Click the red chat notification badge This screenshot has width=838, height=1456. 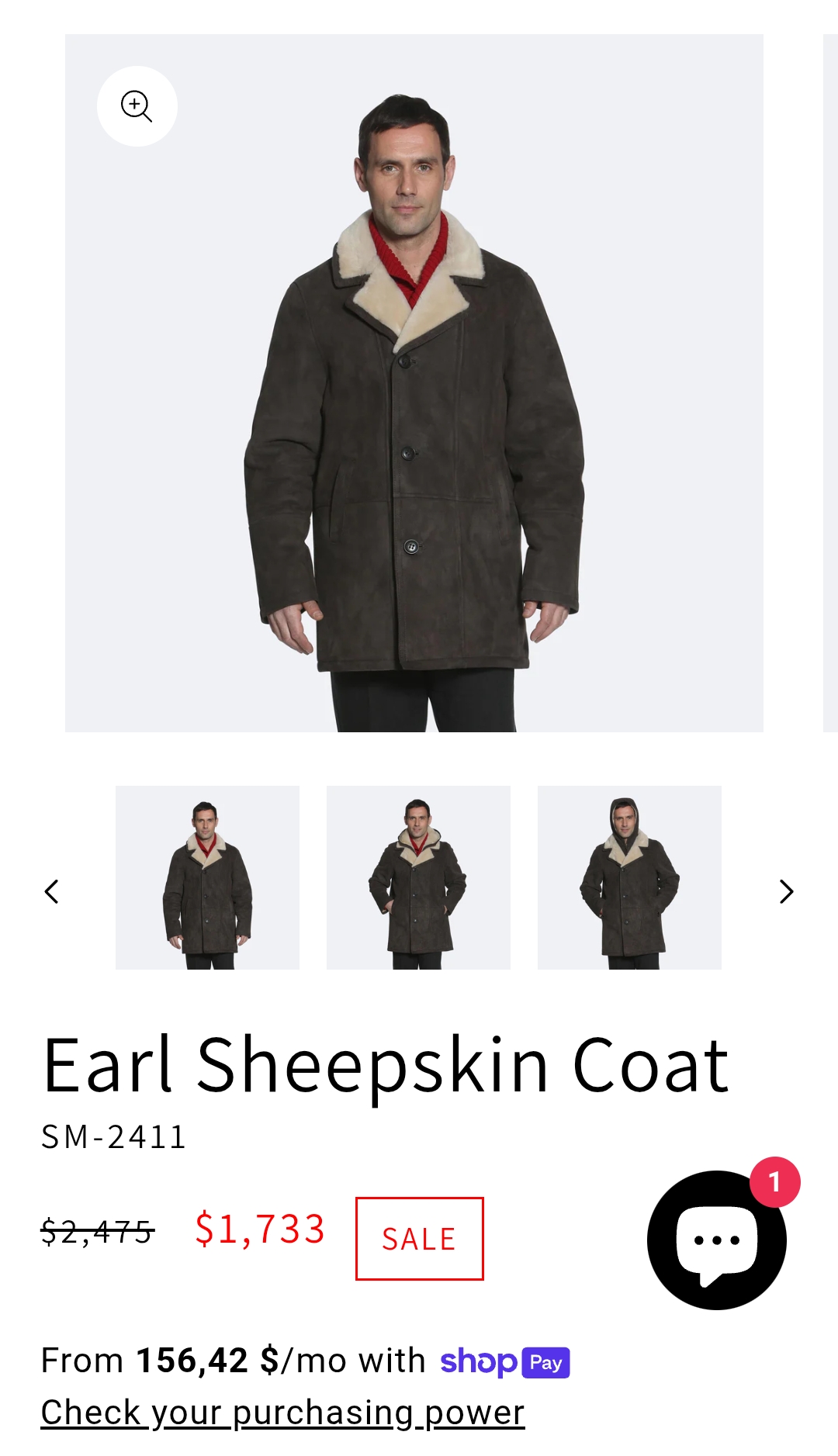coord(774,1181)
